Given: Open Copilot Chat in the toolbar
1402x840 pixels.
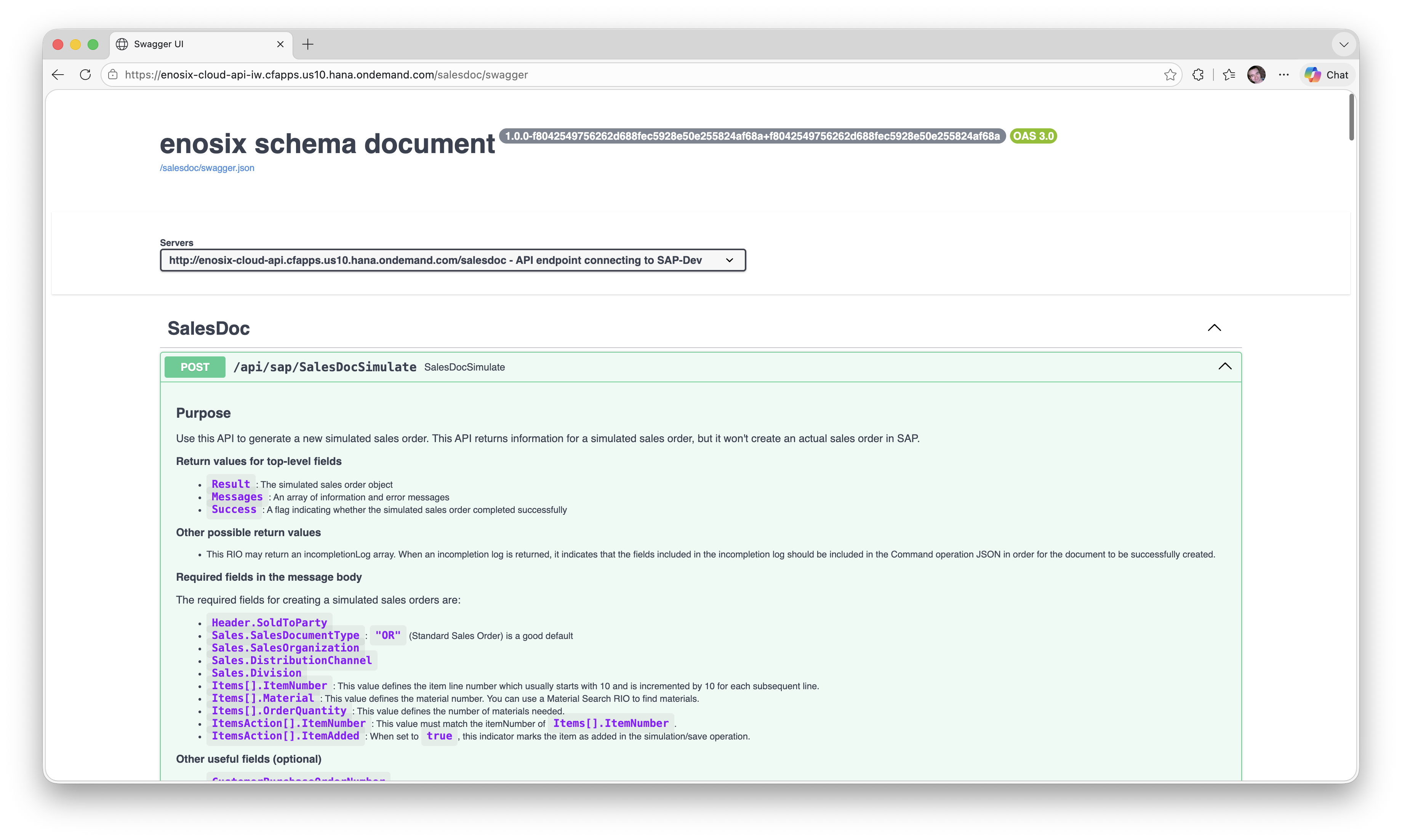Looking at the screenshot, I should pos(1326,74).
